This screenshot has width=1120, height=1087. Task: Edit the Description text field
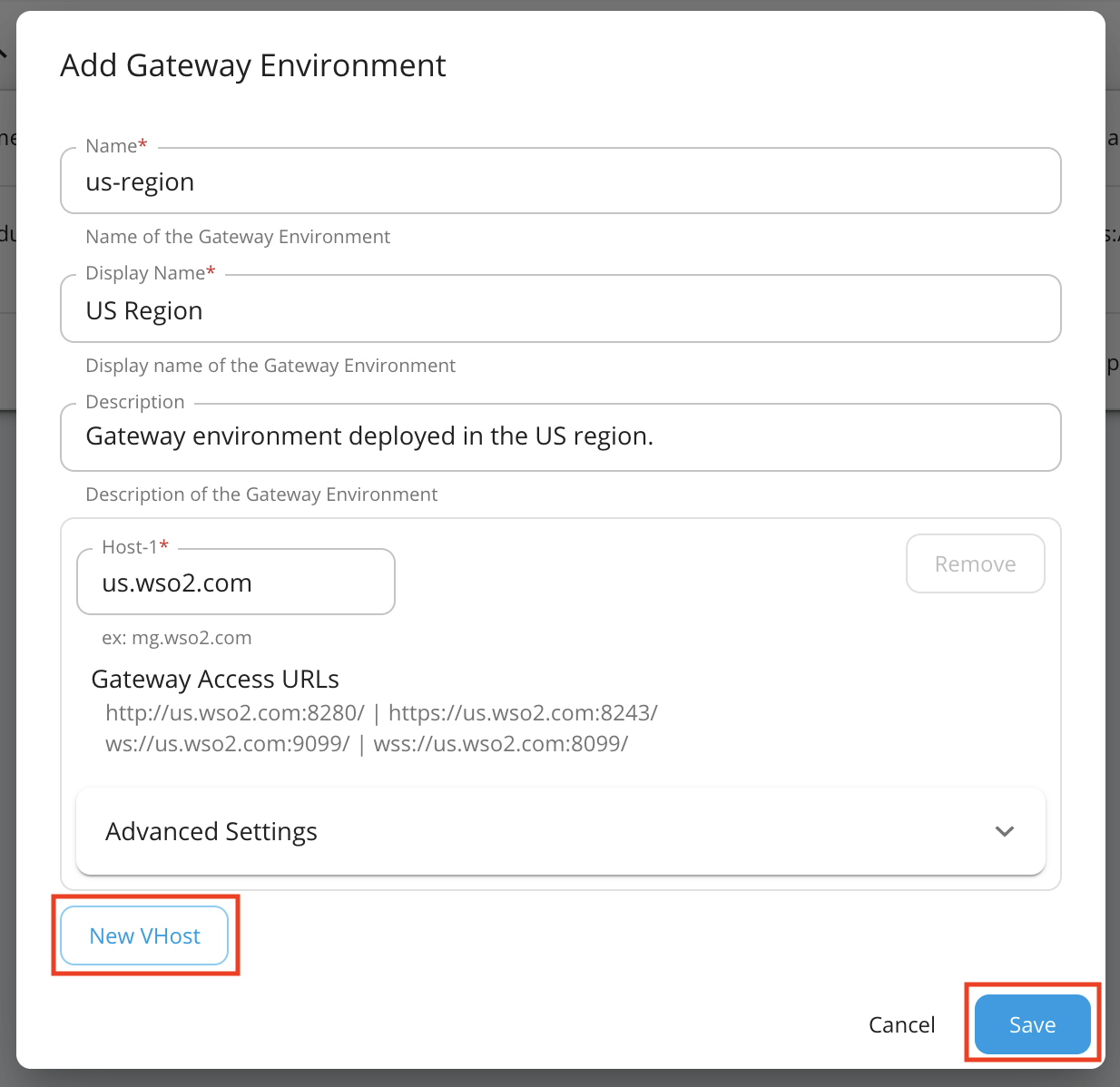(560, 436)
